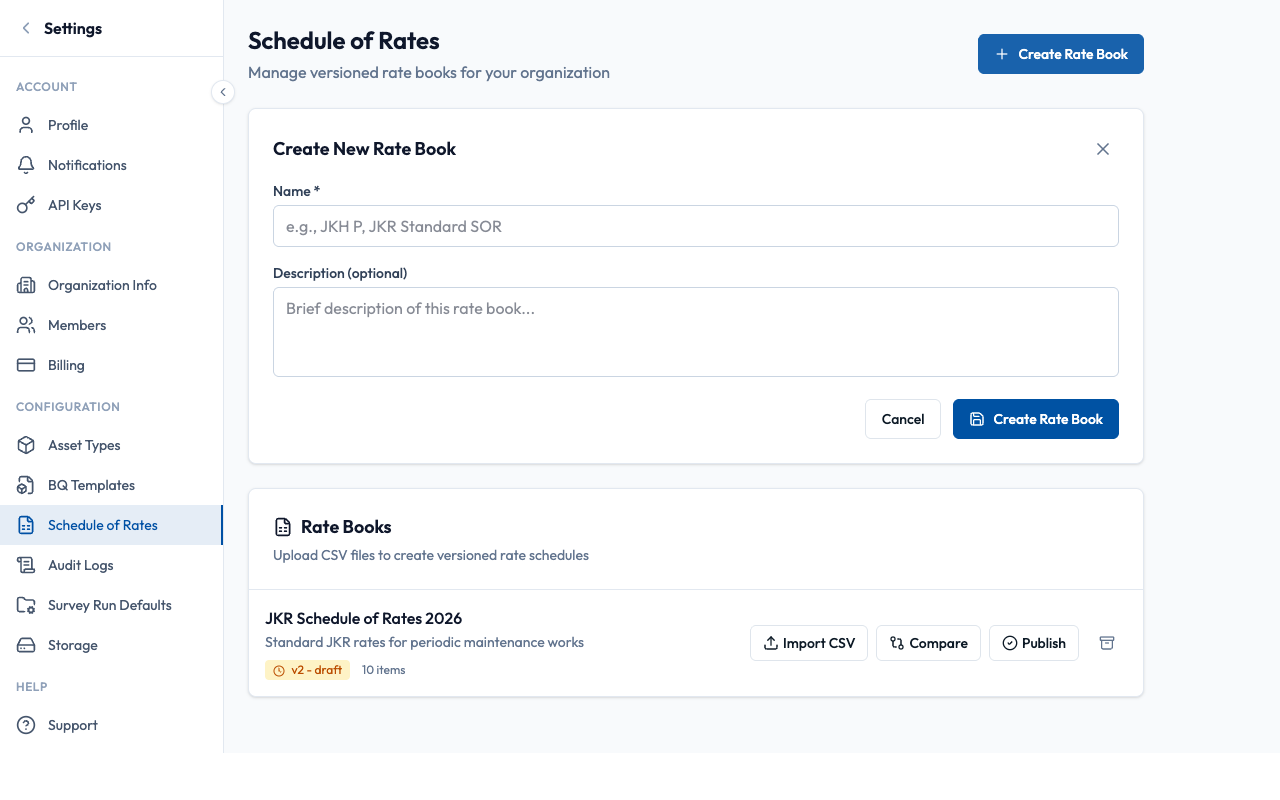The height and width of the screenshot is (800, 1280).
Task: Click the Survey Run Defaults icon
Action: (27, 605)
